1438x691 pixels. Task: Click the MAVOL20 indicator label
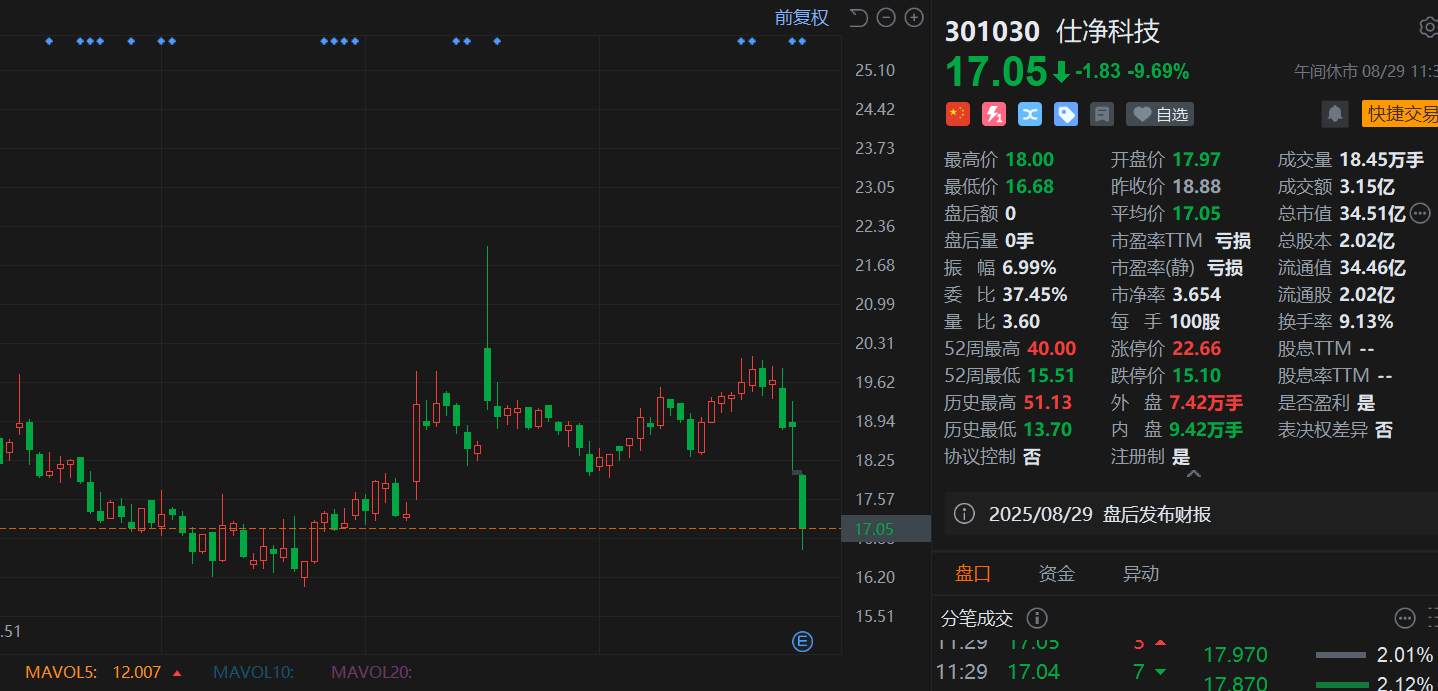pyautogui.click(x=372, y=673)
